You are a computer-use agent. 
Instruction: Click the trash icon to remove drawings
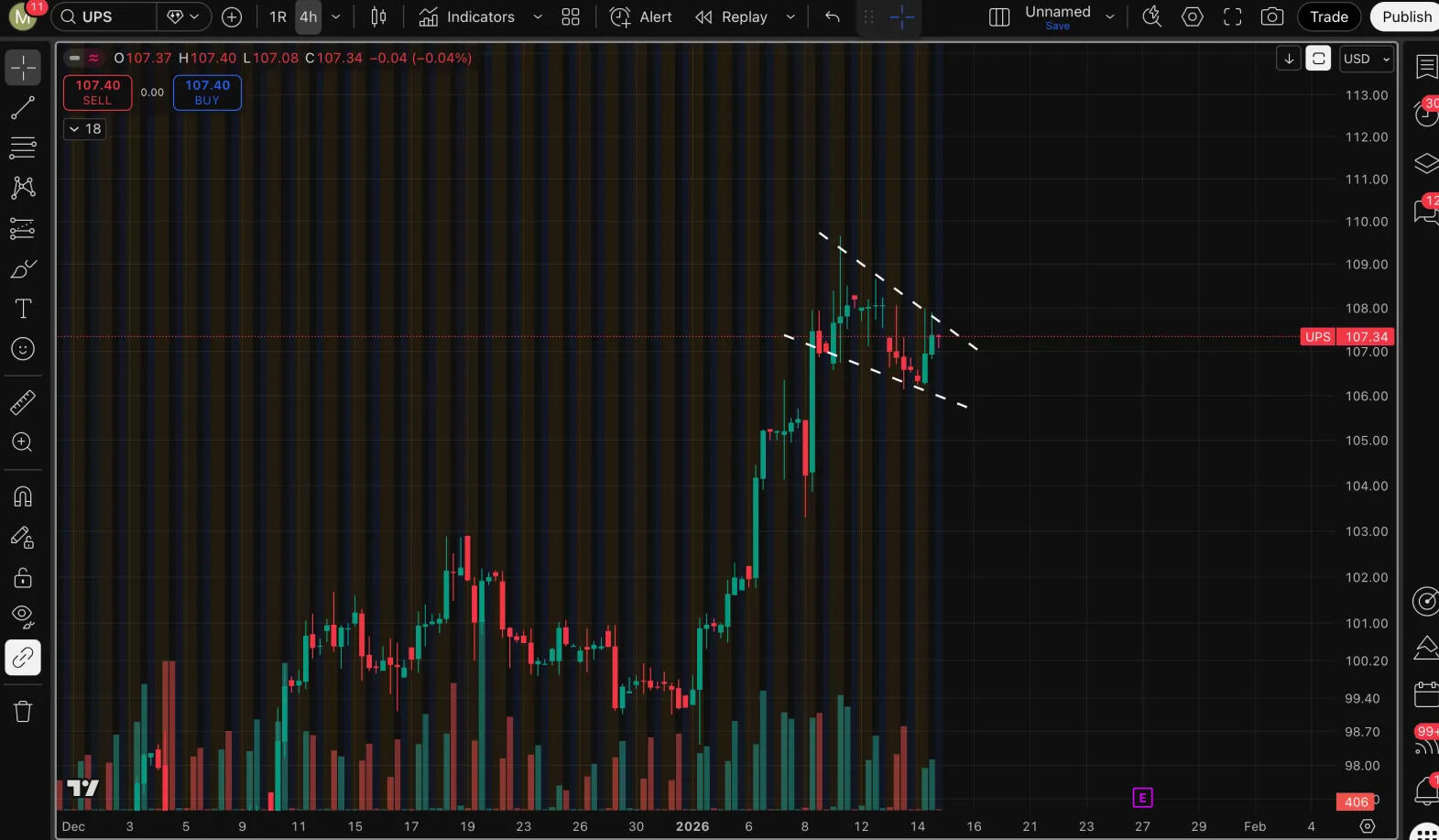(23, 711)
